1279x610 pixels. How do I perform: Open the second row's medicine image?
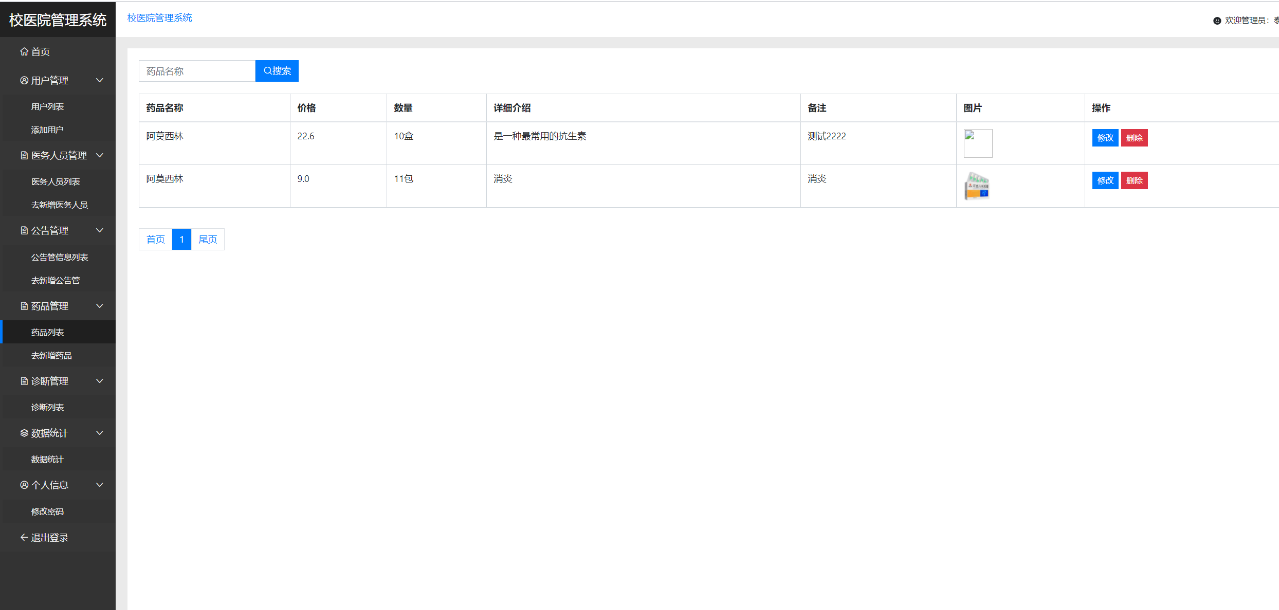click(977, 187)
